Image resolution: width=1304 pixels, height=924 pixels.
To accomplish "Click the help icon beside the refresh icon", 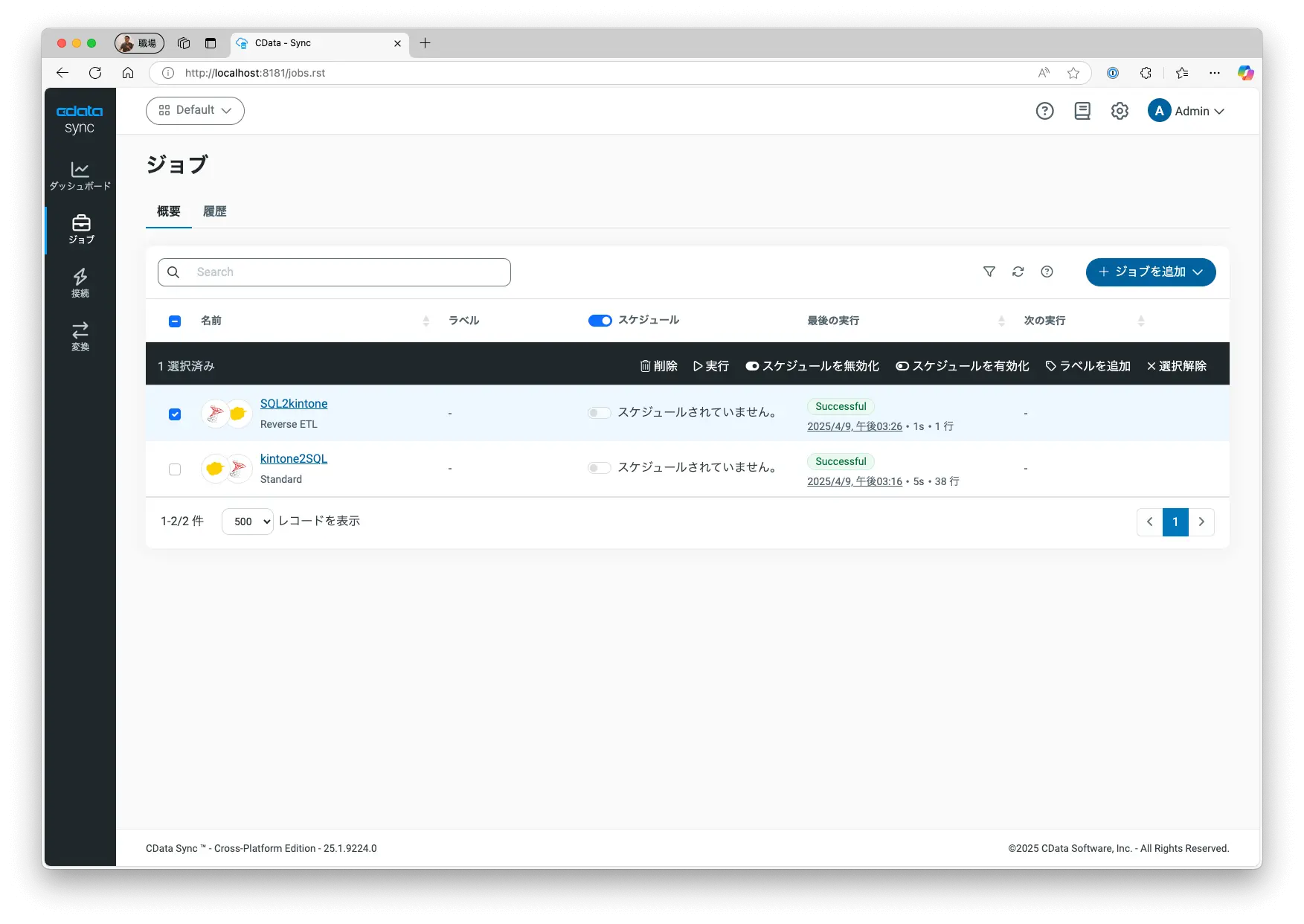I will pyautogui.click(x=1047, y=272).
